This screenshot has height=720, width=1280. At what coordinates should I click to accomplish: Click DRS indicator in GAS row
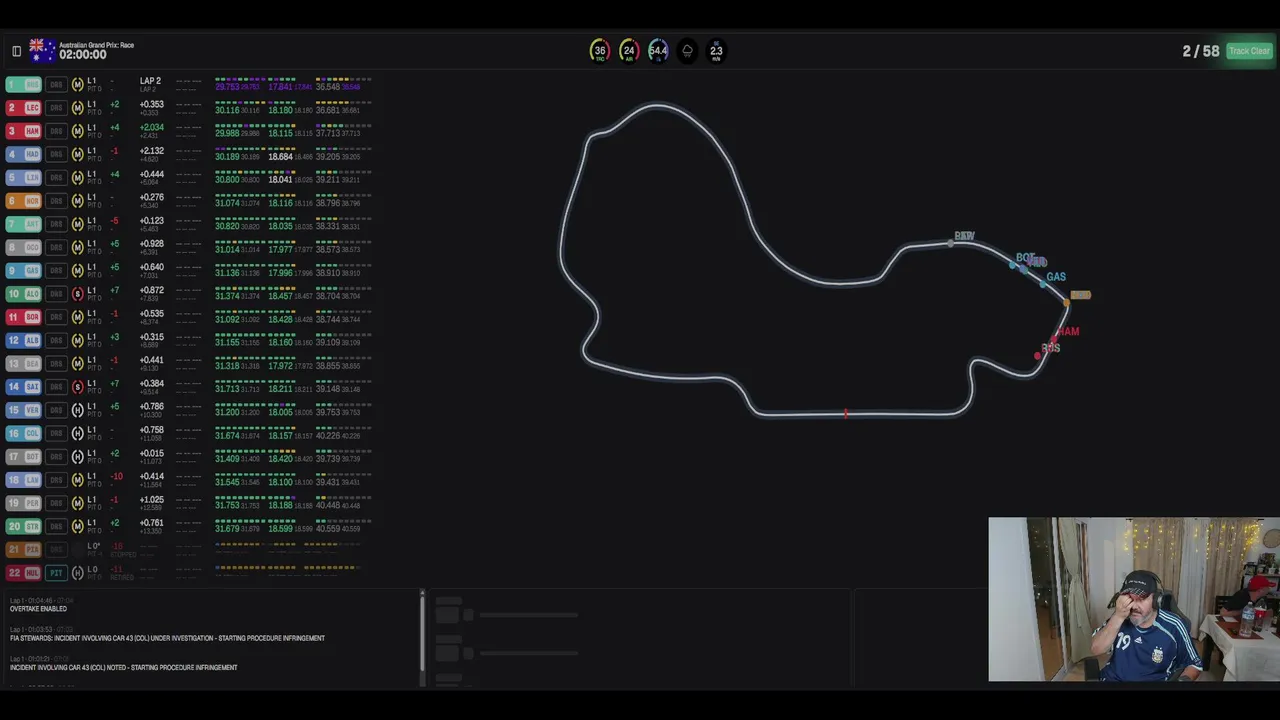56,271
